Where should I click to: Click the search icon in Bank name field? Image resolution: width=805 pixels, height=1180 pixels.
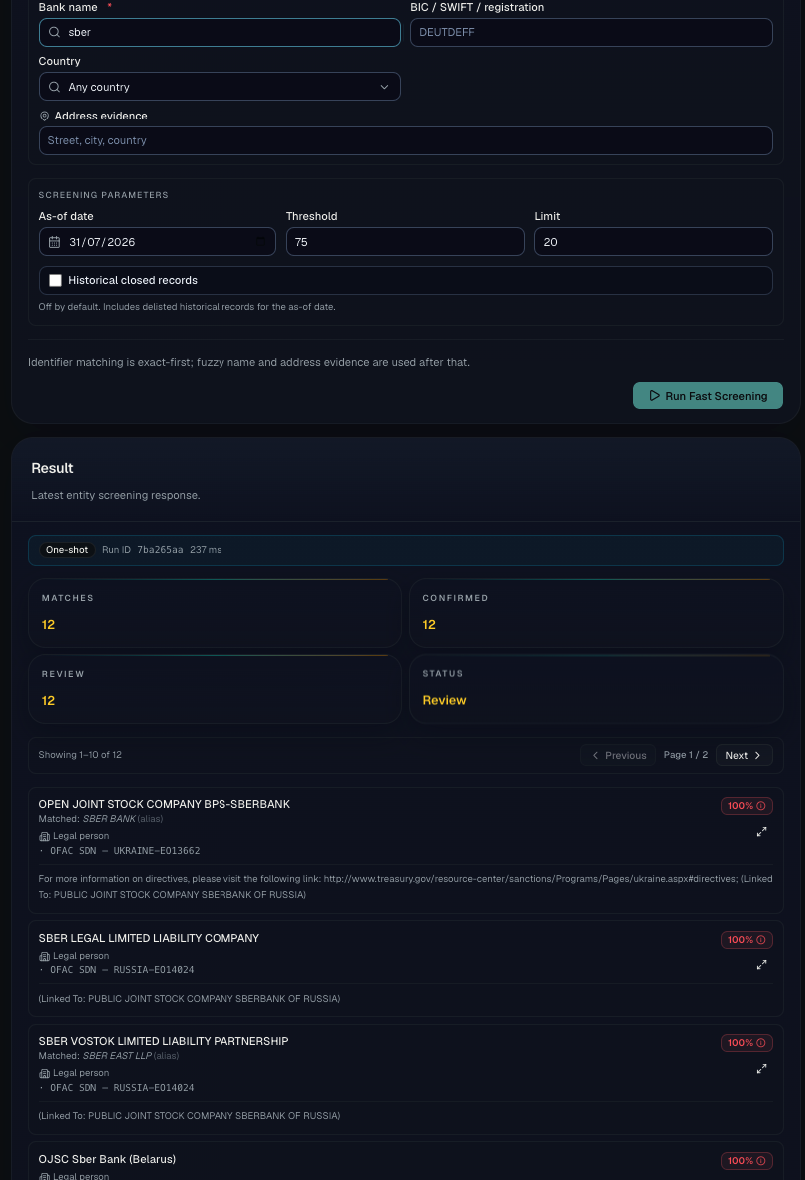pos(54,32)
